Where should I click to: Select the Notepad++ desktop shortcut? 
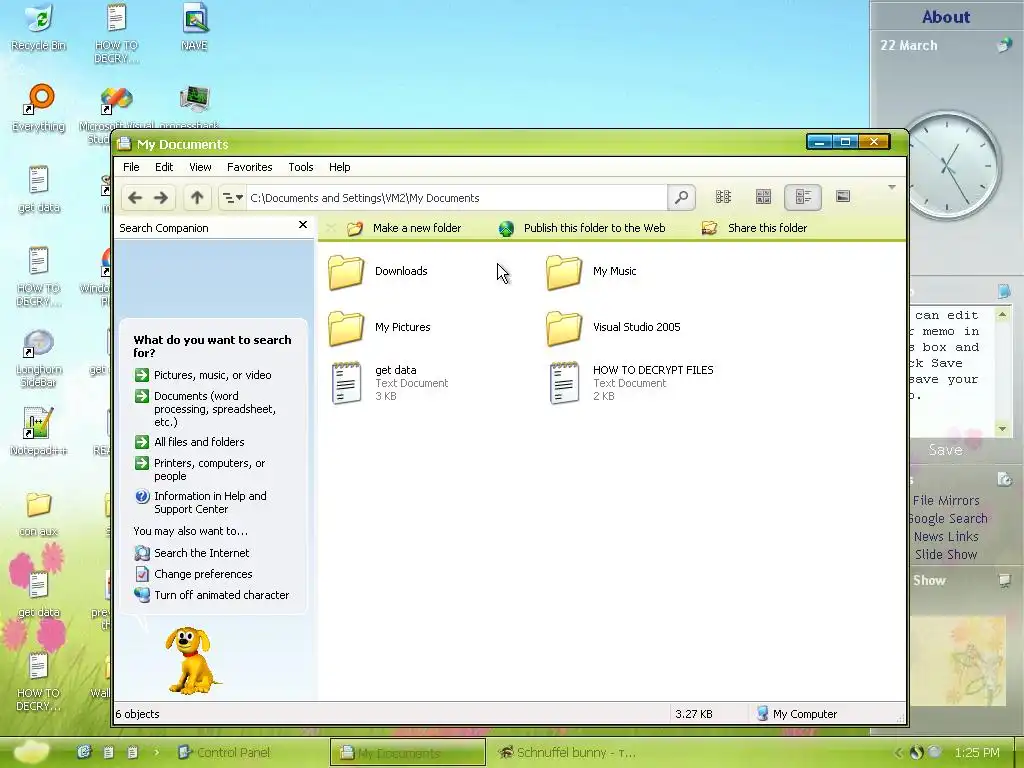[x=38, y=431]
